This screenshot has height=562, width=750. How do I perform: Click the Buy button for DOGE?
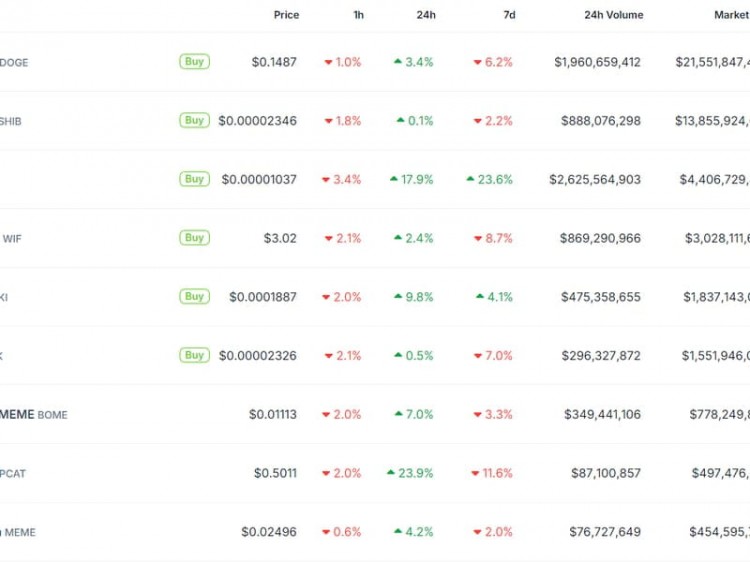tap(194, 62)
